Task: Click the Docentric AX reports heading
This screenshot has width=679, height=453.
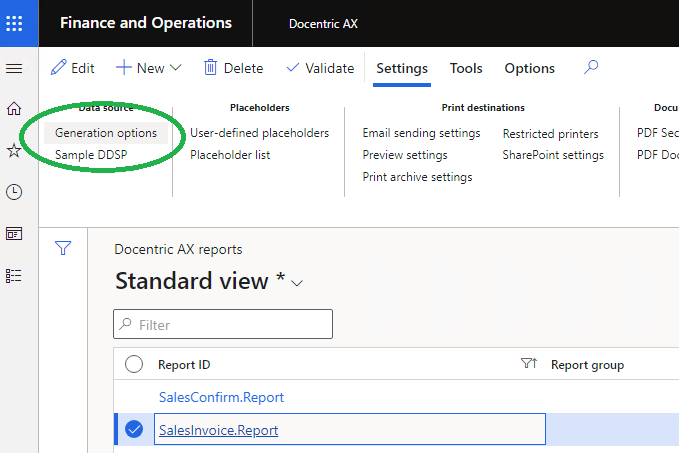Action: point(178,249)
